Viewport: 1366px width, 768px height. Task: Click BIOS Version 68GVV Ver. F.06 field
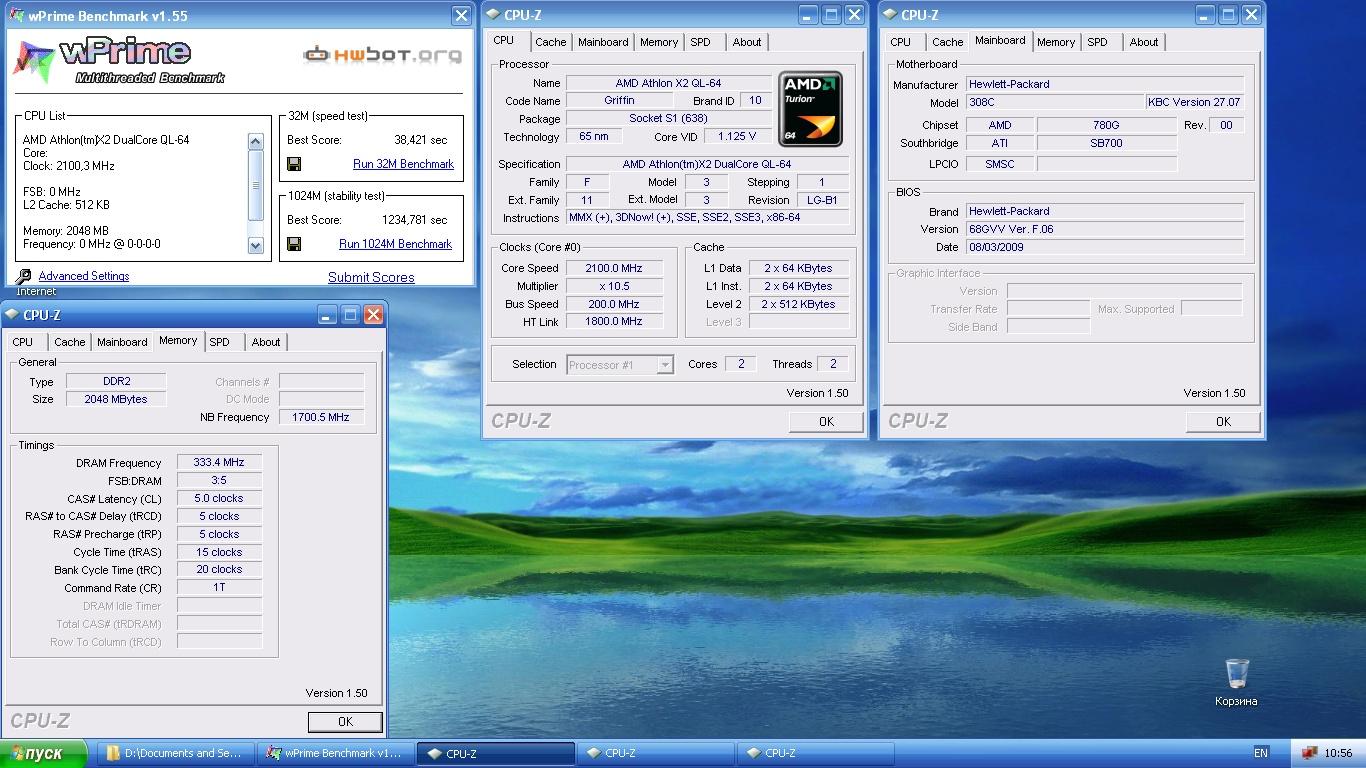pyautogui.click(x=1104, y=229)
